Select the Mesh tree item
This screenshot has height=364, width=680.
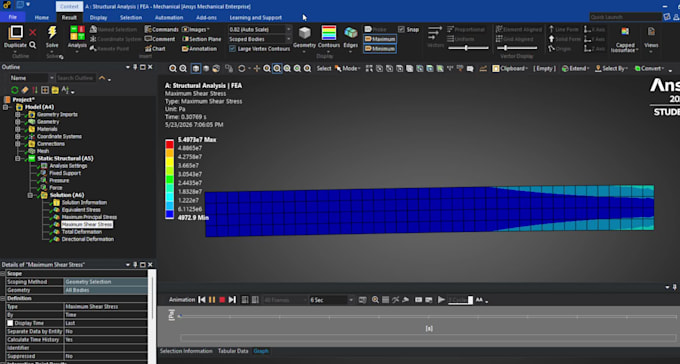42,151
